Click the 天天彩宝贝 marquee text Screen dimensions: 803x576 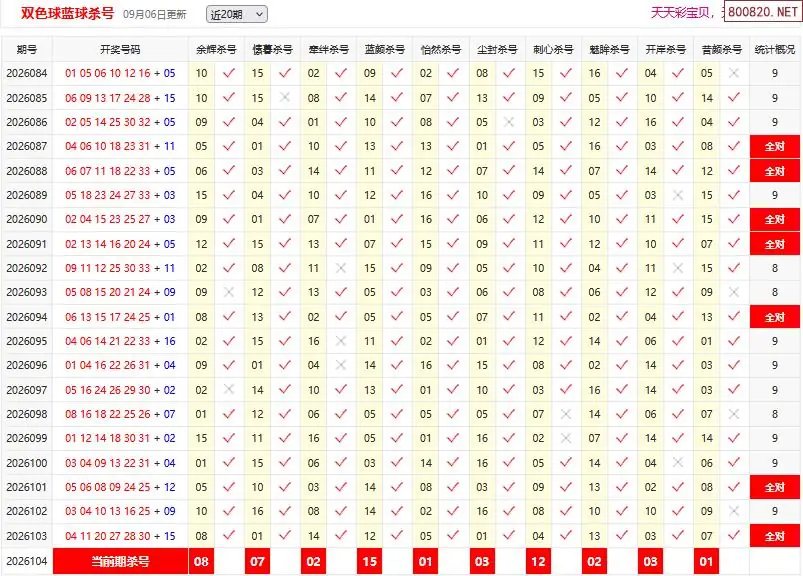point(680,12)
